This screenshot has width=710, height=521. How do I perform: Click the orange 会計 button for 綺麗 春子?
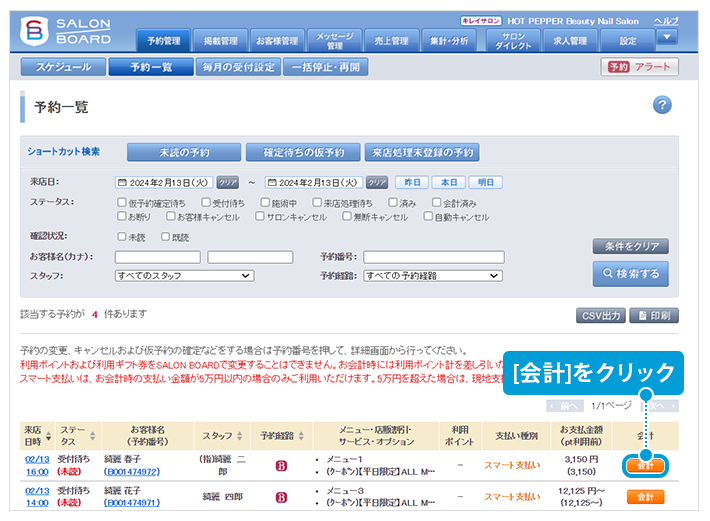tap(645, 466)
